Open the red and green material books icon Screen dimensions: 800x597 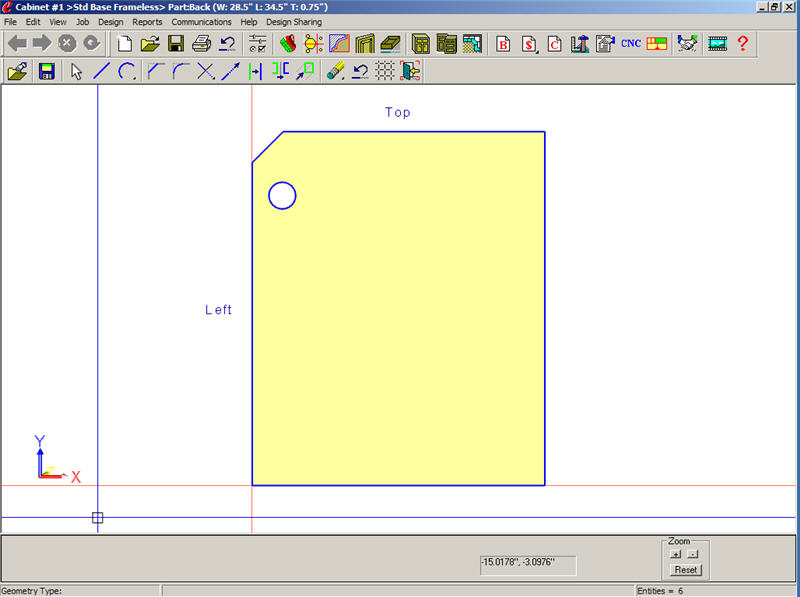coord(288,43)
